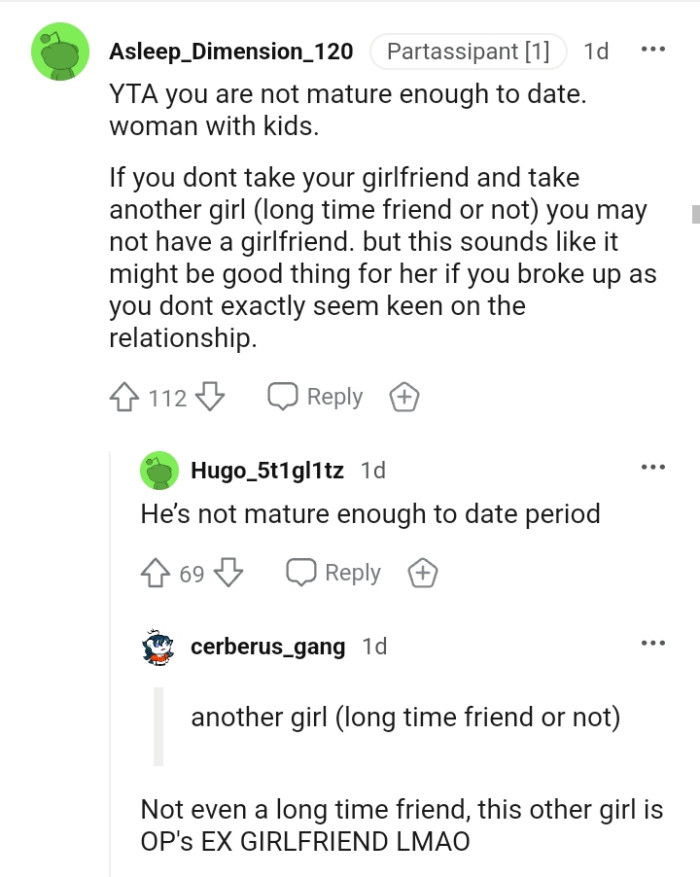
Task: Open the options menu on Hugo's comment
Action: pos(654,466)
